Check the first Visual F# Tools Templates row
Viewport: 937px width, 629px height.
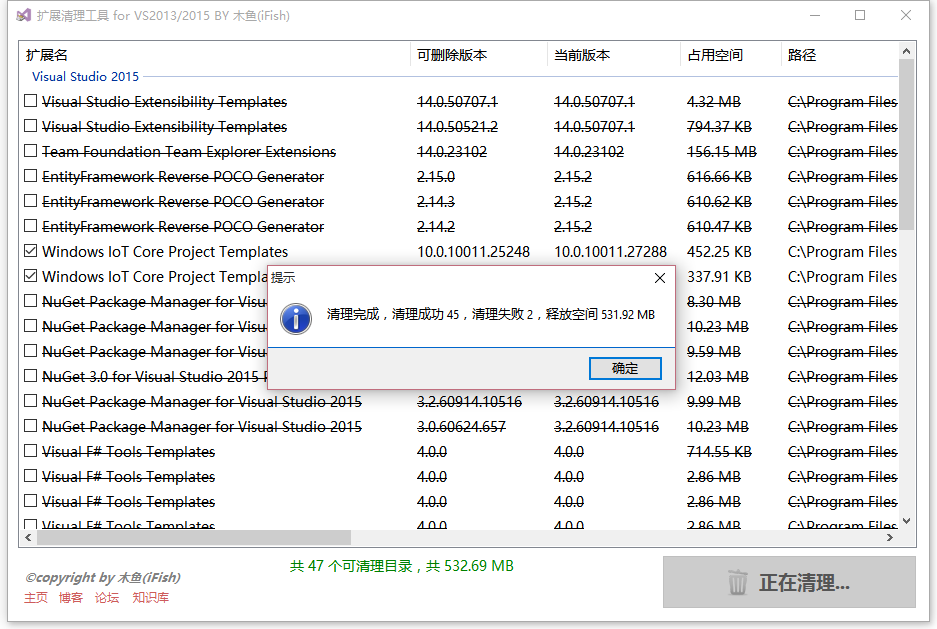coord(30,451)
